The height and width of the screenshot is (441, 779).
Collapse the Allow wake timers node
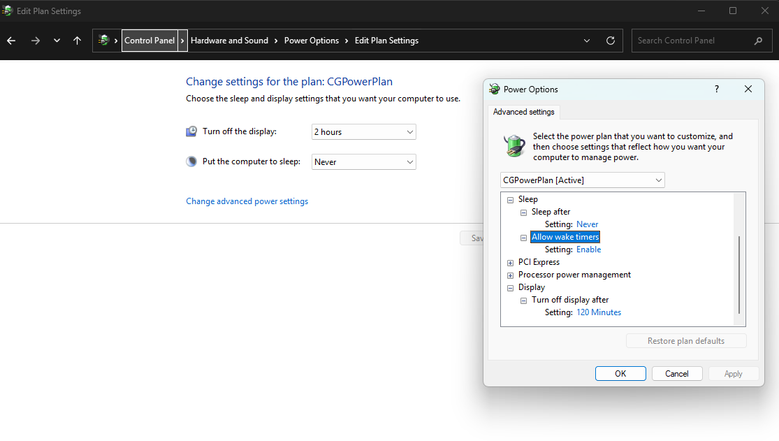pyautogui.click(x=523, y=238)
